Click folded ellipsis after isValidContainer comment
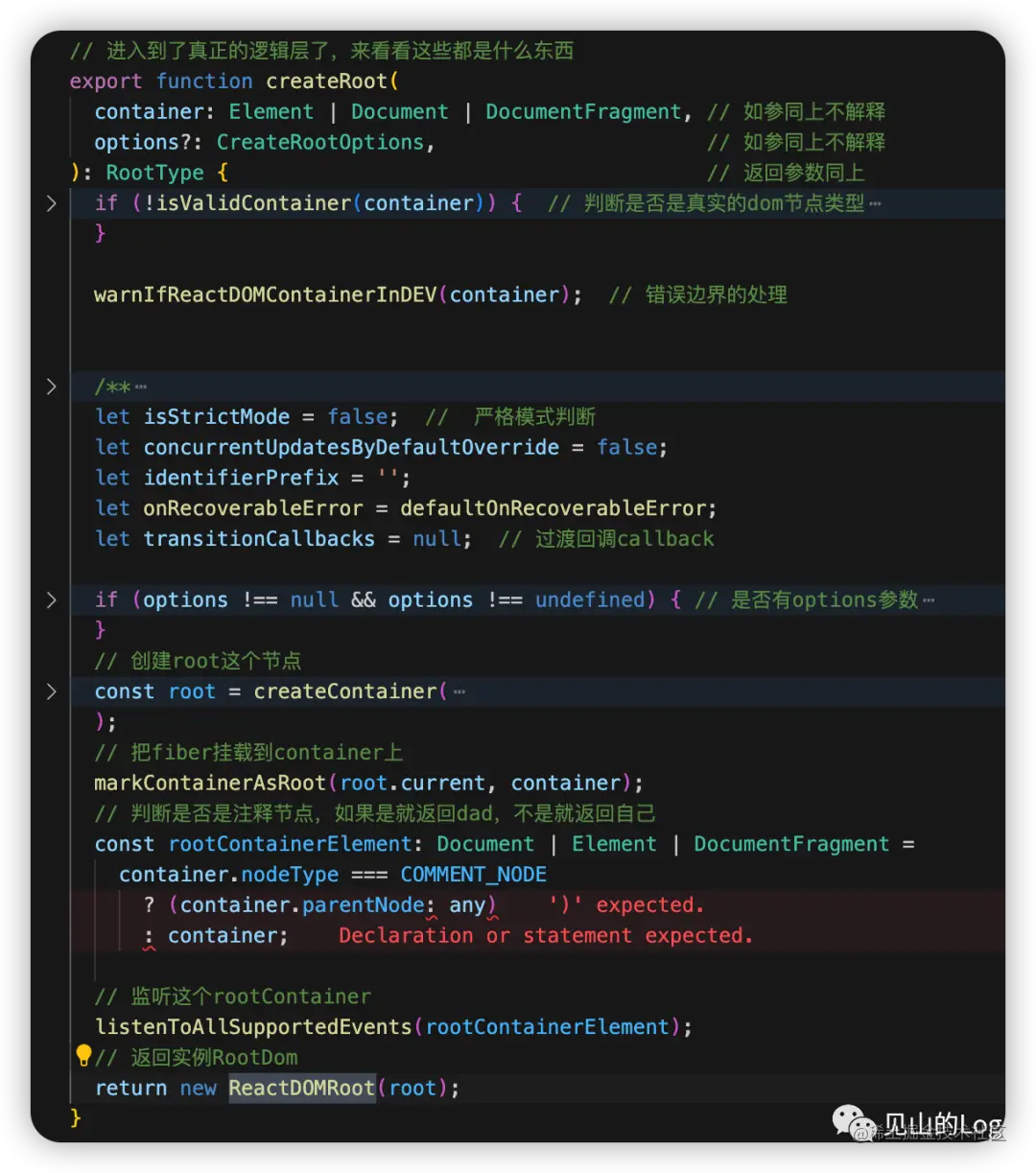Screen dimensions: 1036x1173 pyautogui.click(x=875, y=203)
